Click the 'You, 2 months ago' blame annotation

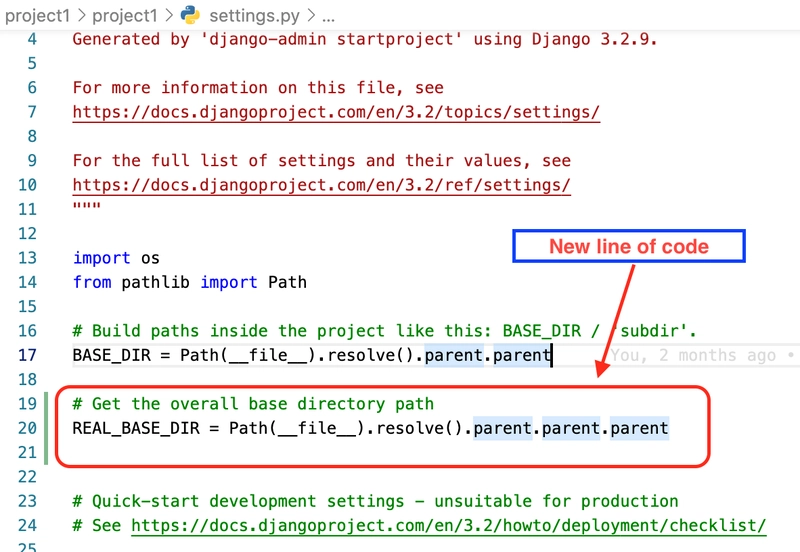pyautogui.click(x=702, y=355)
